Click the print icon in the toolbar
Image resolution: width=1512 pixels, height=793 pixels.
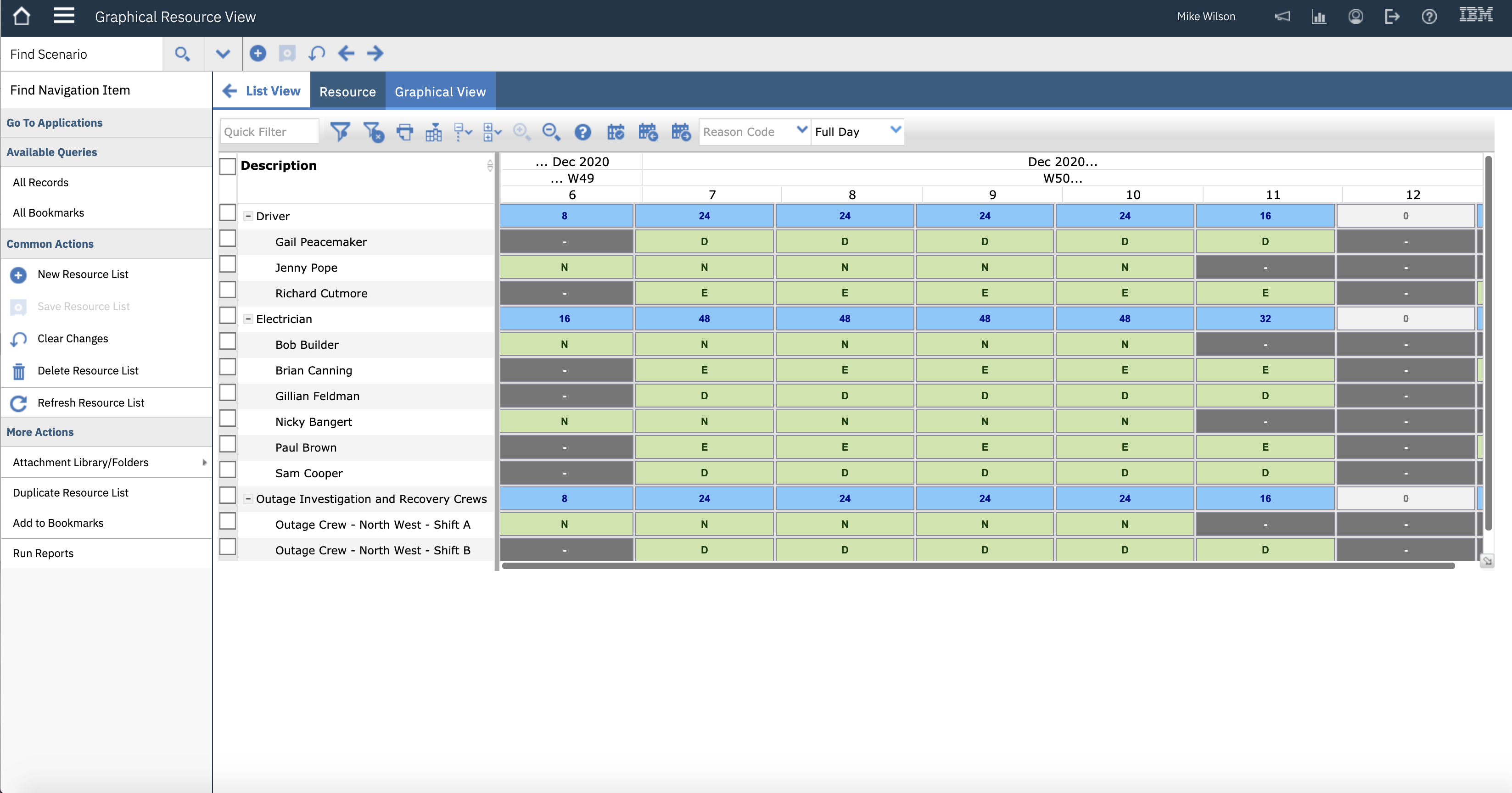[404, 132]
